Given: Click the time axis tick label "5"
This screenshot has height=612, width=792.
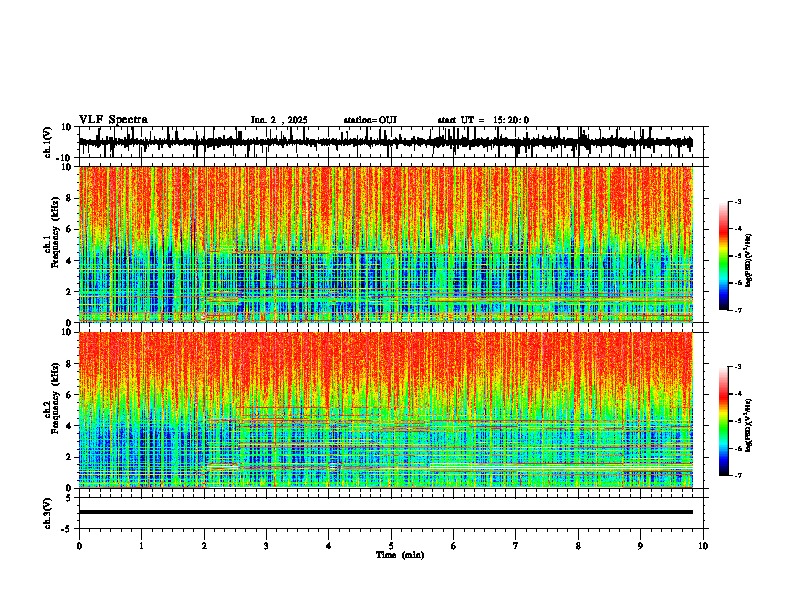Looking at the screenshot, I should pyautogui.click(x=391, y=546).
